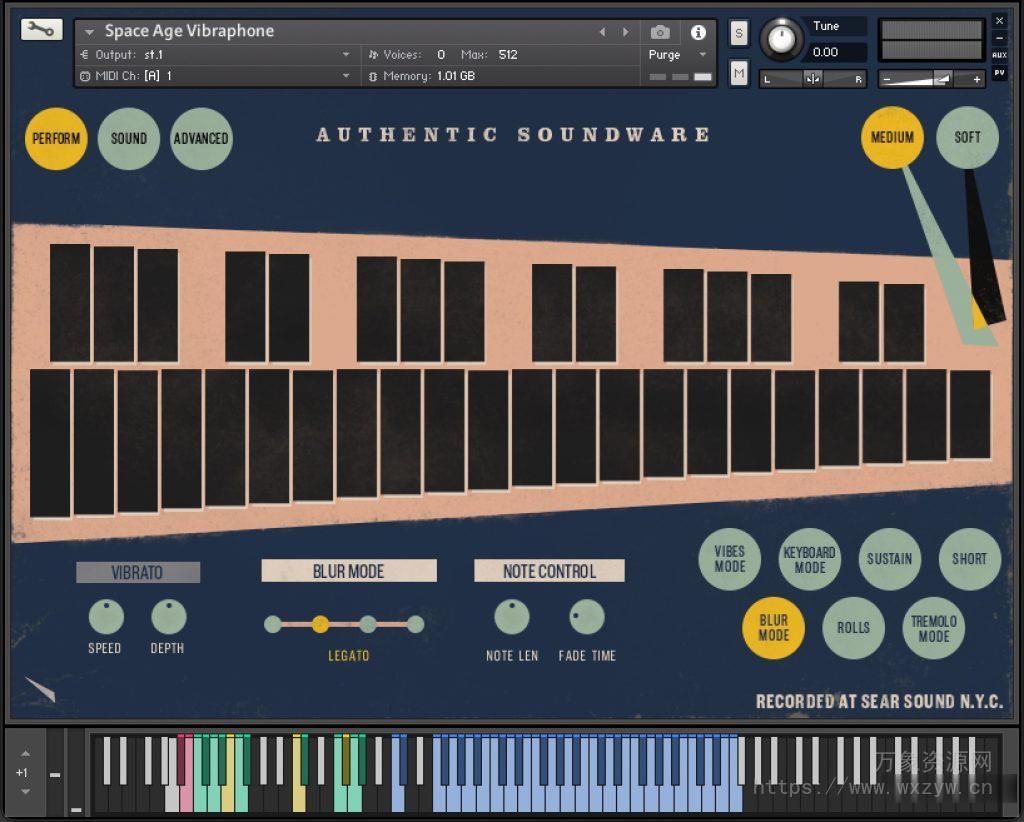Screen dimensions: 1024x822
Task: Enable SUSTAIN mode
Action: click(x=890, y=560)
